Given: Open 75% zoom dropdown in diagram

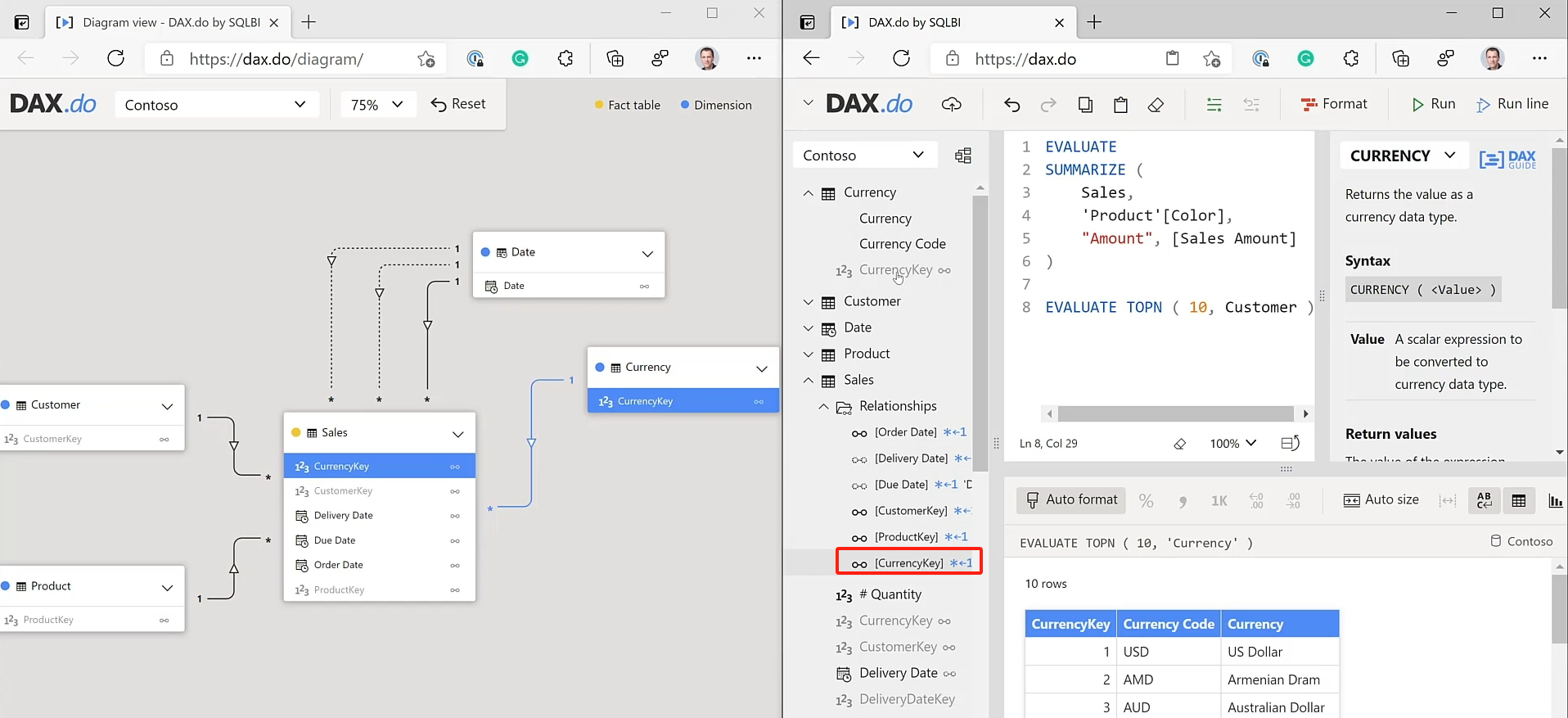Looking at the screenshot, I should click(377, 105).
